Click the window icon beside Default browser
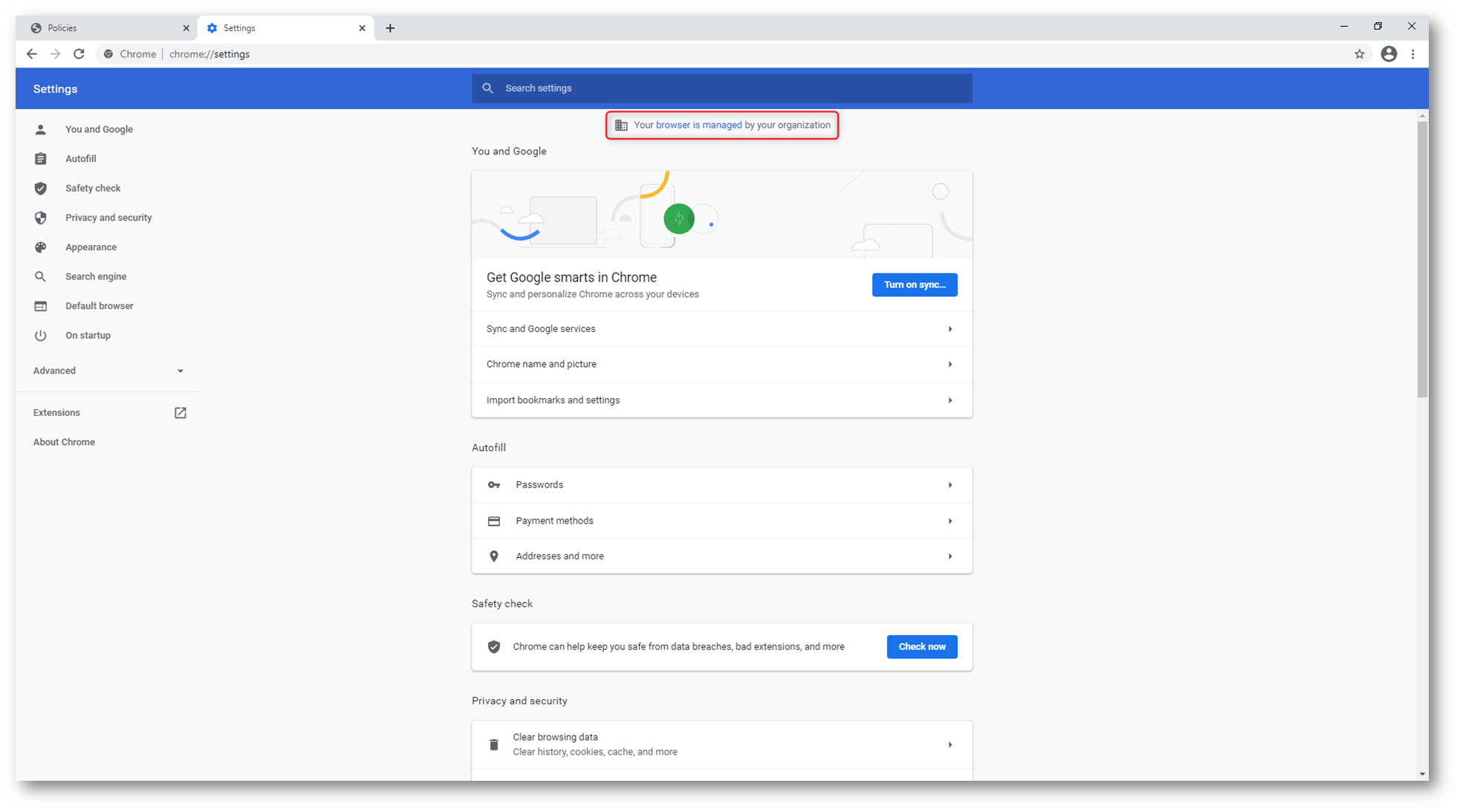Screen dimensions: 1460x812 (40, 306)
